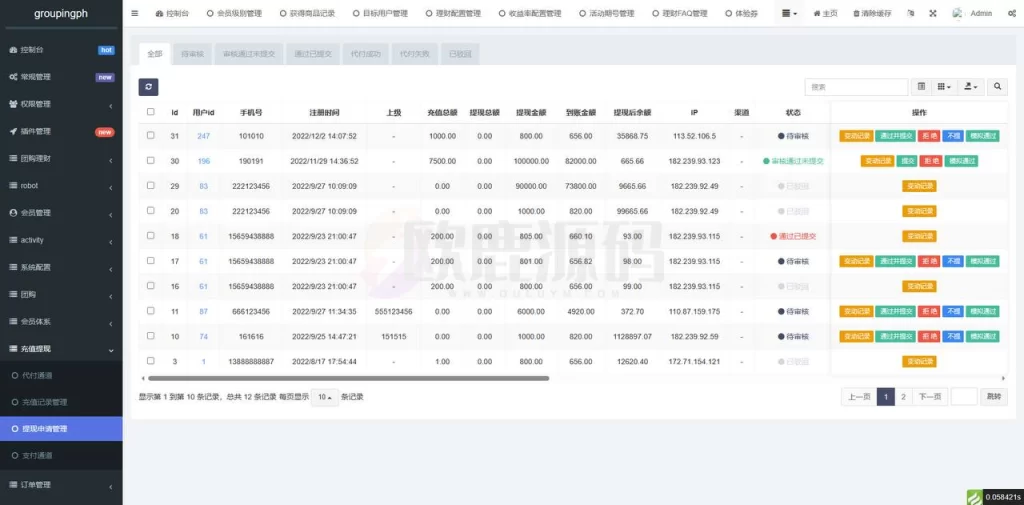Expand activity sidebar menu
The height and width of the screenshot is (505, 1024).
61,240
